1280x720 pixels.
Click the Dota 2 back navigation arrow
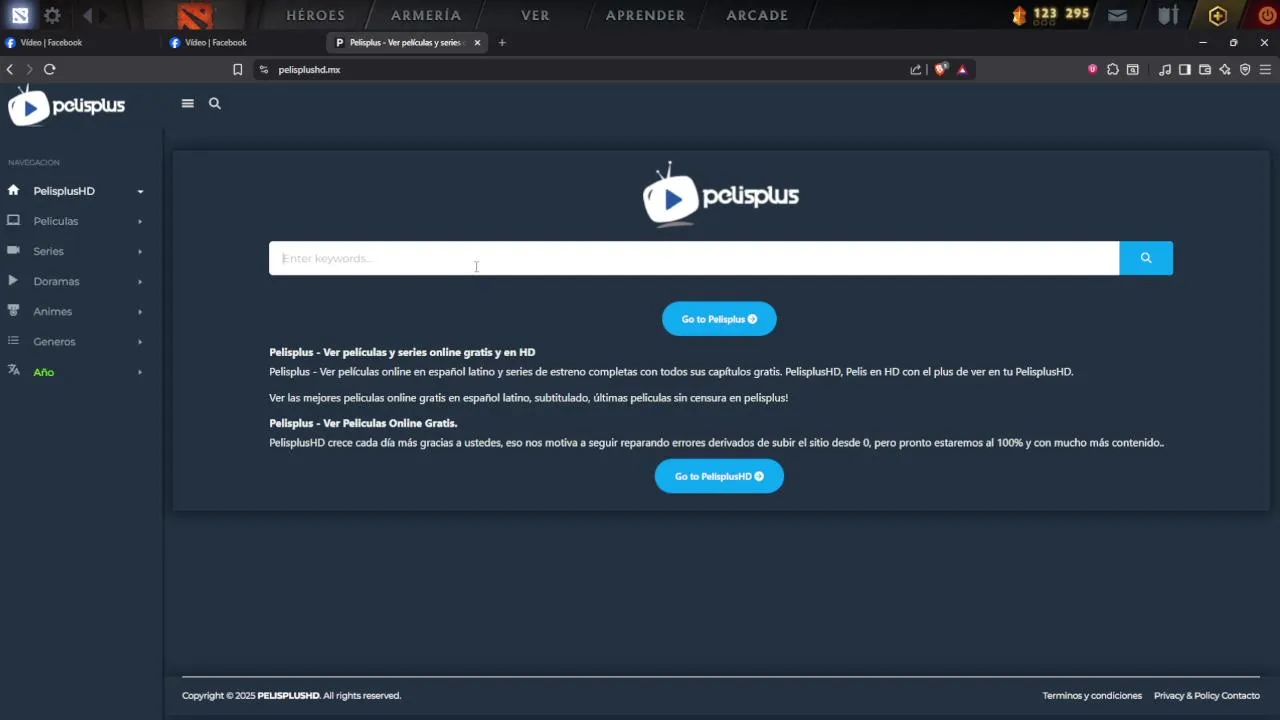pyautogui.click(x=88, y=15)
